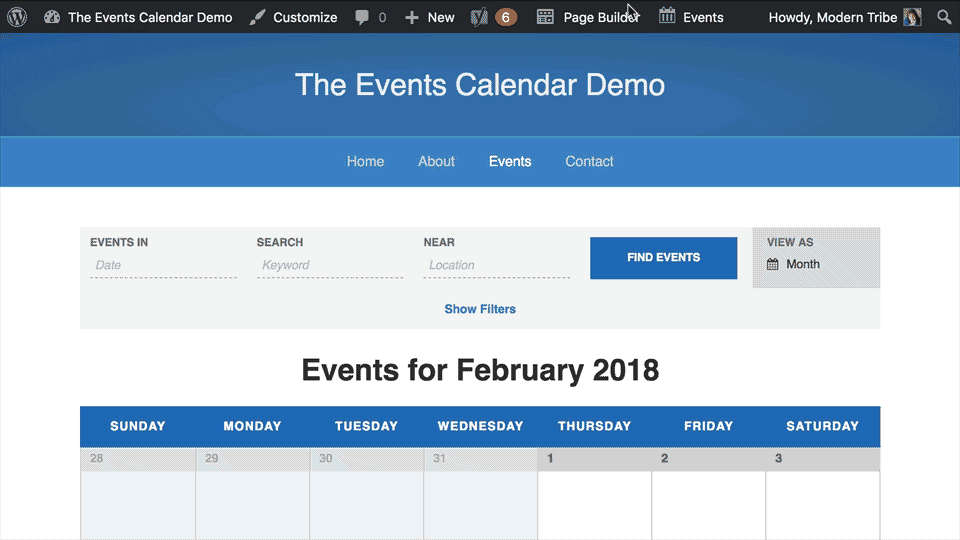
Task: Click the calendar icon beside Month
Action: pos(773,264)
